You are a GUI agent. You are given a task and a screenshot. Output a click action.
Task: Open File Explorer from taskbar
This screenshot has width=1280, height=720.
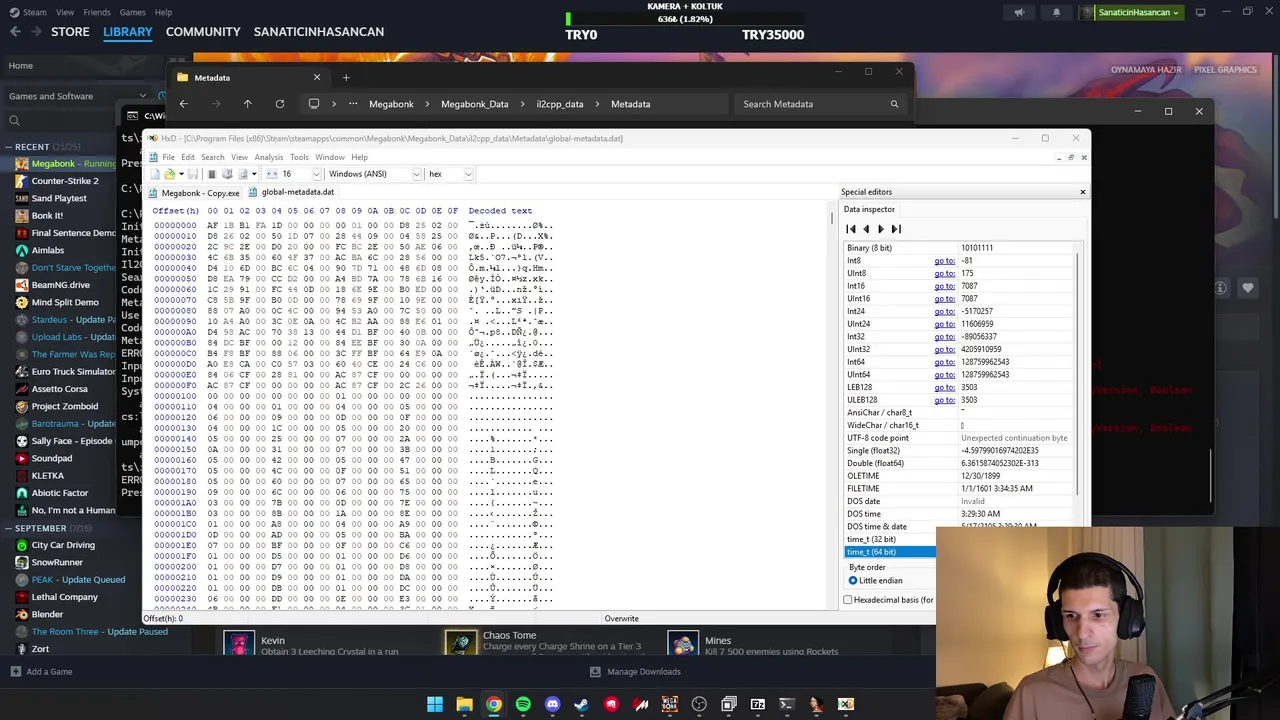coord(464,704)
